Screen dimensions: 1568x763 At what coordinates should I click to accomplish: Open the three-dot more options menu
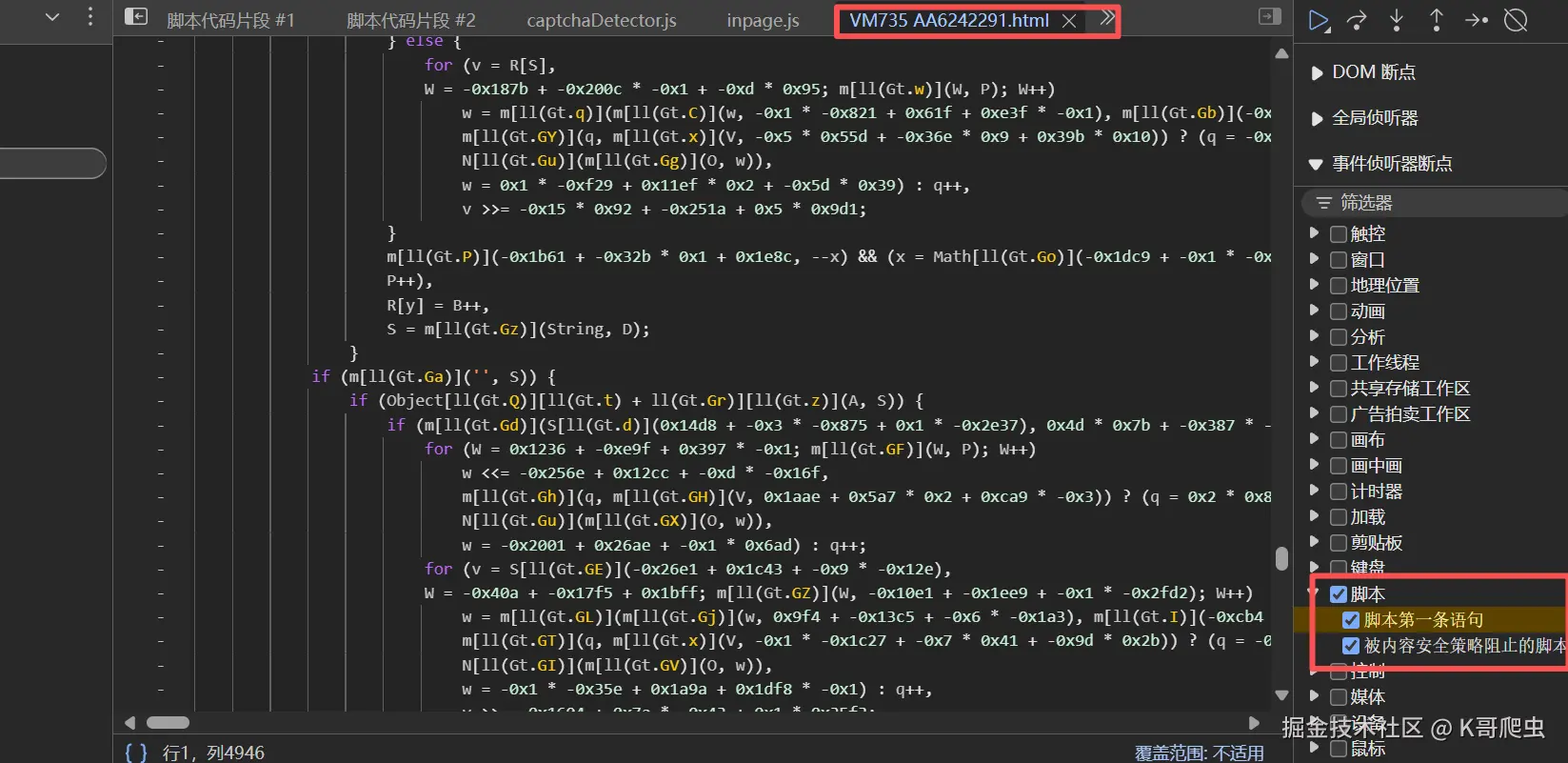pos(90,16)
